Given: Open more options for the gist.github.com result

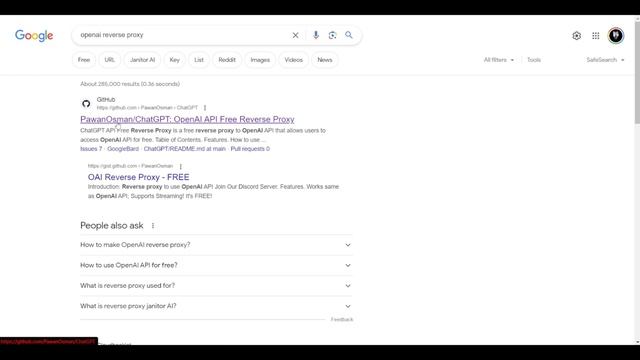Looking at the screenshot, I should pos(180,166).
